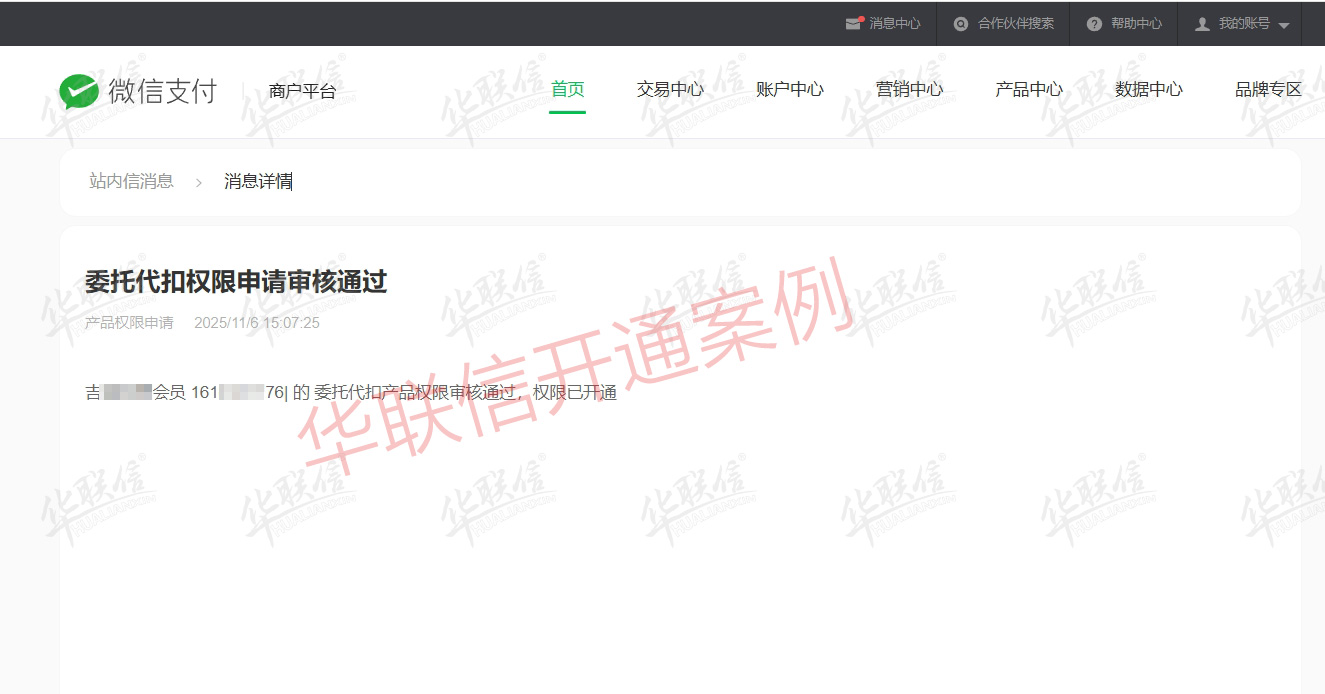Image resolution: width=1325 pixels, height=694 pixels.
Task: Expand the 我的账号 dropdown arrow
Action: (x=1284, y=25)
